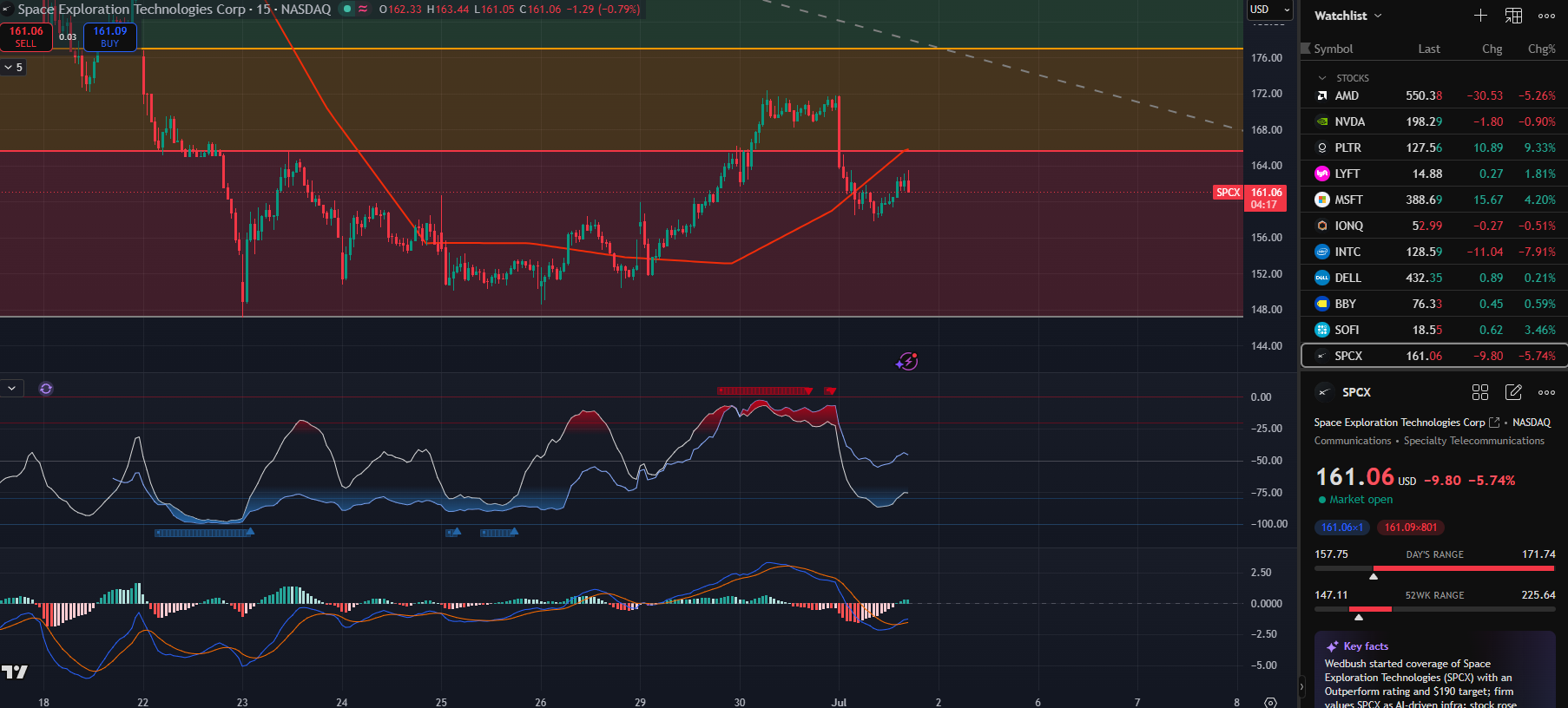Sort the watchlist by Last column

[x=1429, y=49]
